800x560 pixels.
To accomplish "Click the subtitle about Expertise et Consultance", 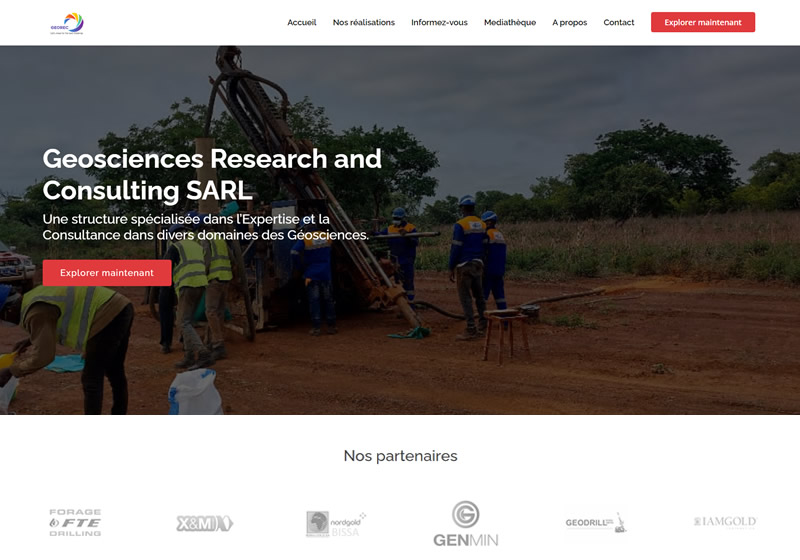I will (x=206, y=227).
